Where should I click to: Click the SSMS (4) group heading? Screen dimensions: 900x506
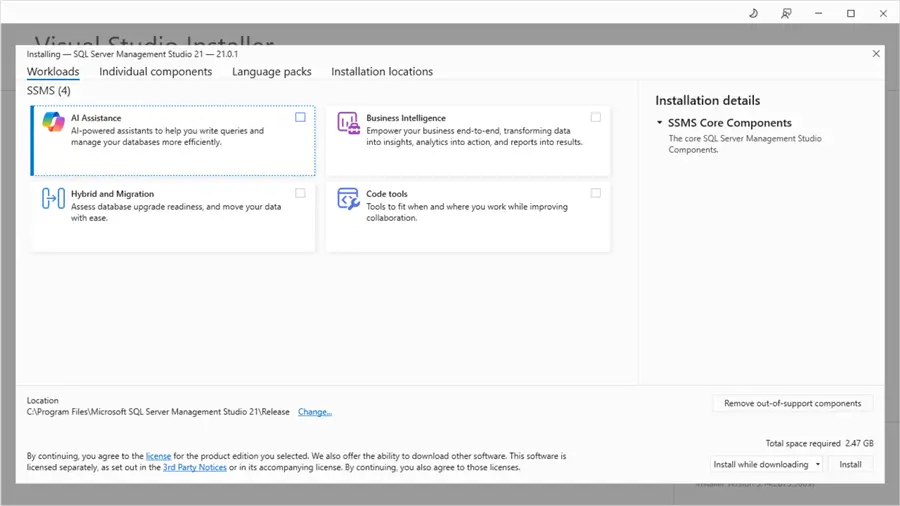click(49, 91)
